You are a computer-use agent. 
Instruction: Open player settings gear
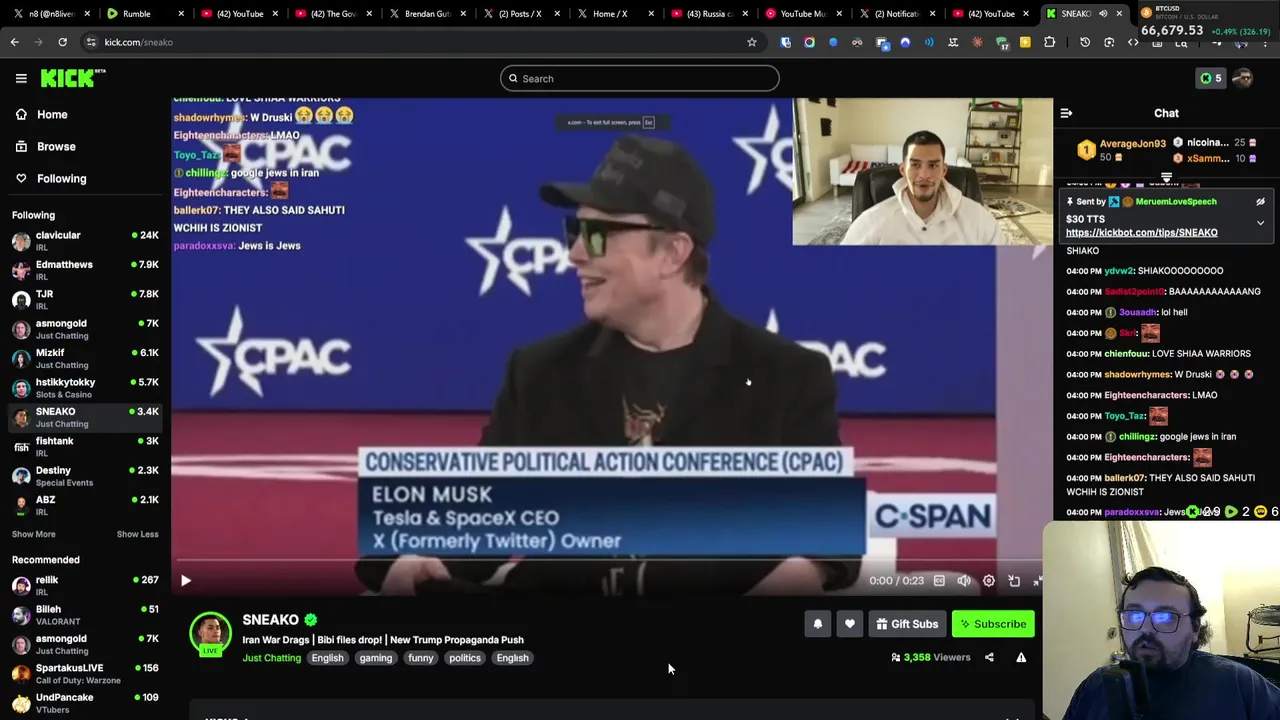tap(989, 580)
